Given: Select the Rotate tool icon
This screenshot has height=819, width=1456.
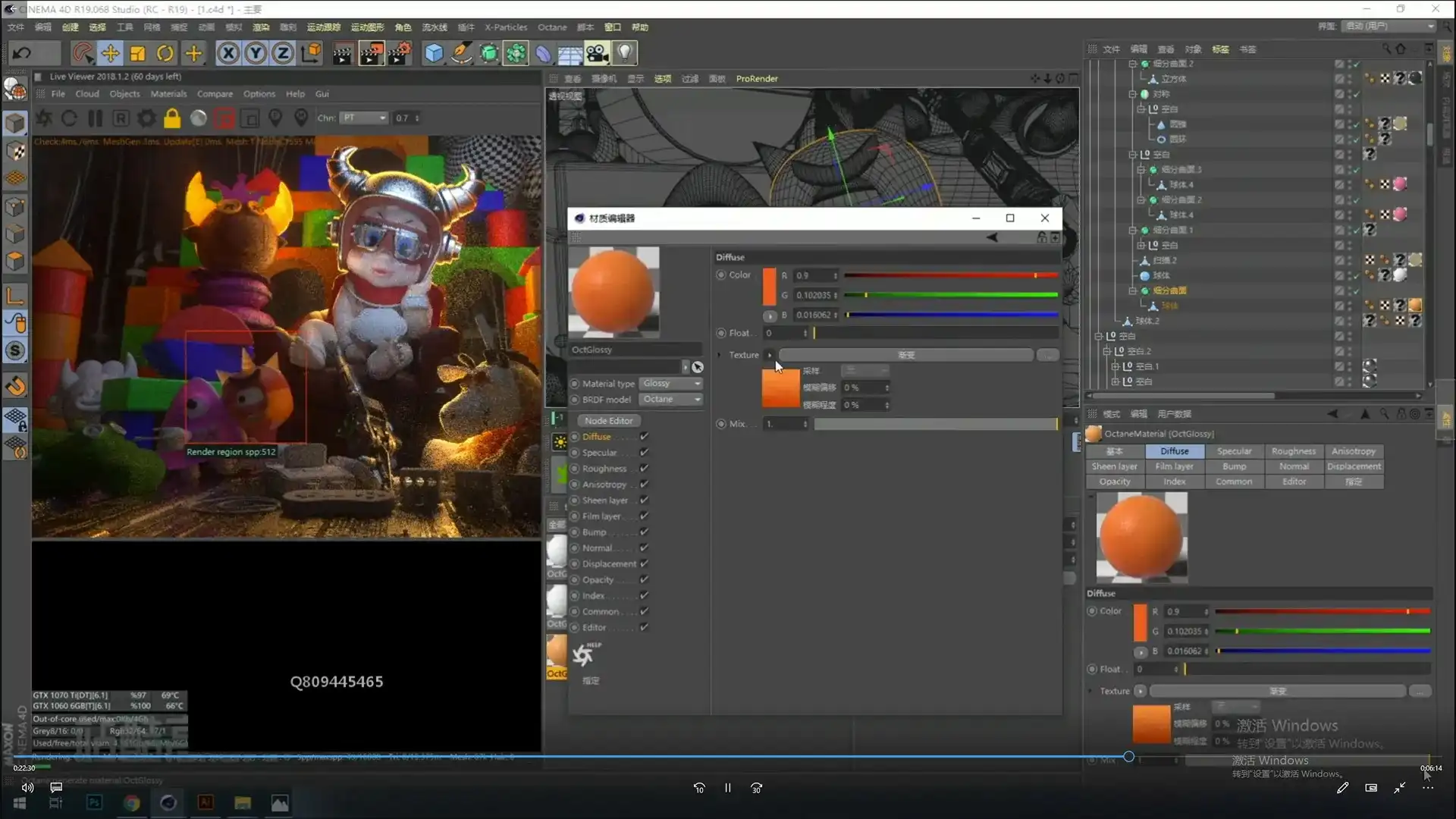Looking at the screenshot, I should click(x=165, y=53).
